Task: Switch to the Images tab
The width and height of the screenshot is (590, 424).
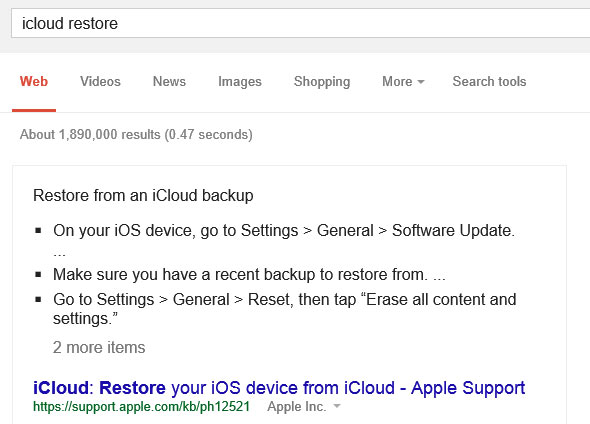Action: [x=240, y=82]
